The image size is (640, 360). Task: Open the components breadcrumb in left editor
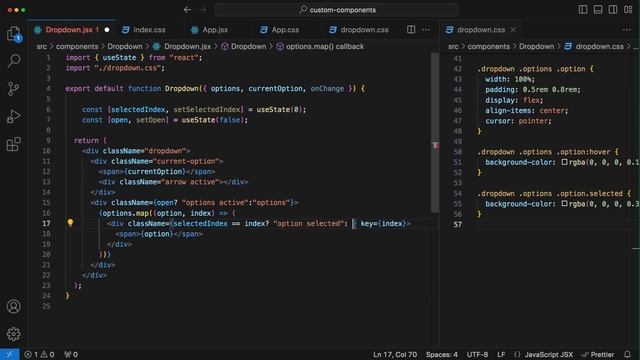(x=77, y=46)
